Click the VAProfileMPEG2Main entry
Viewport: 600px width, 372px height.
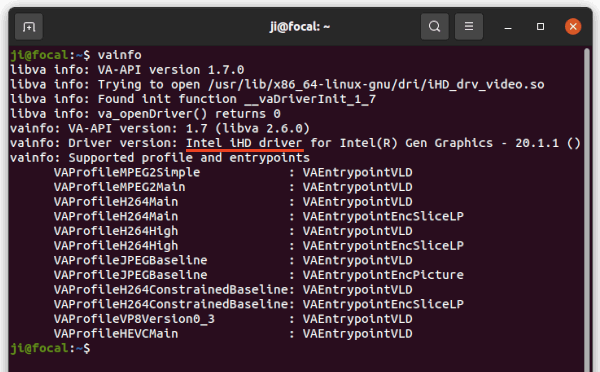119,187
